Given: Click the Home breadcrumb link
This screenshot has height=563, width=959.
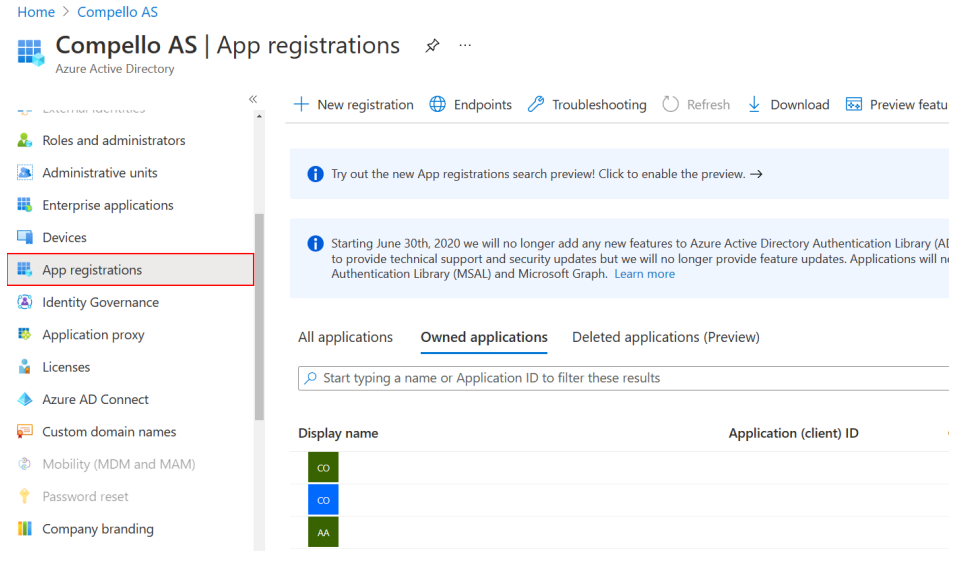Looking at the screenshot, I should 35,12.
